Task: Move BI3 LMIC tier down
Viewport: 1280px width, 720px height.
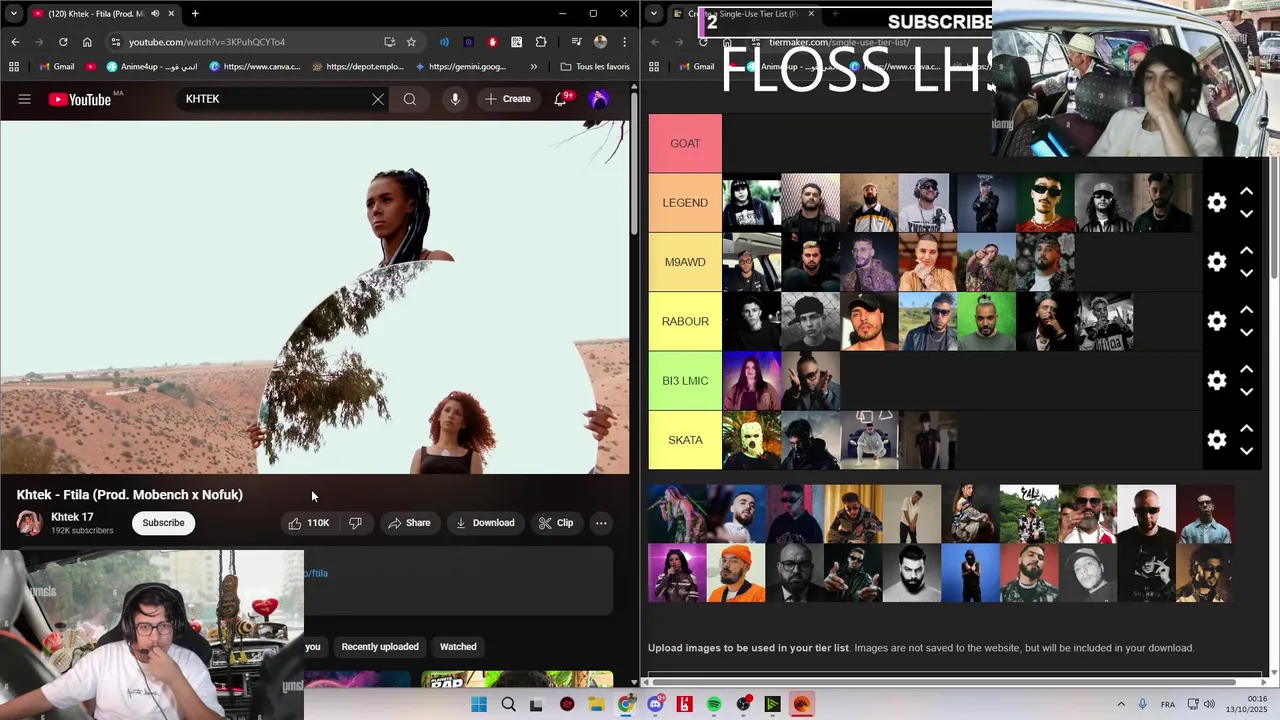Action: click(x=1246, y=392)
